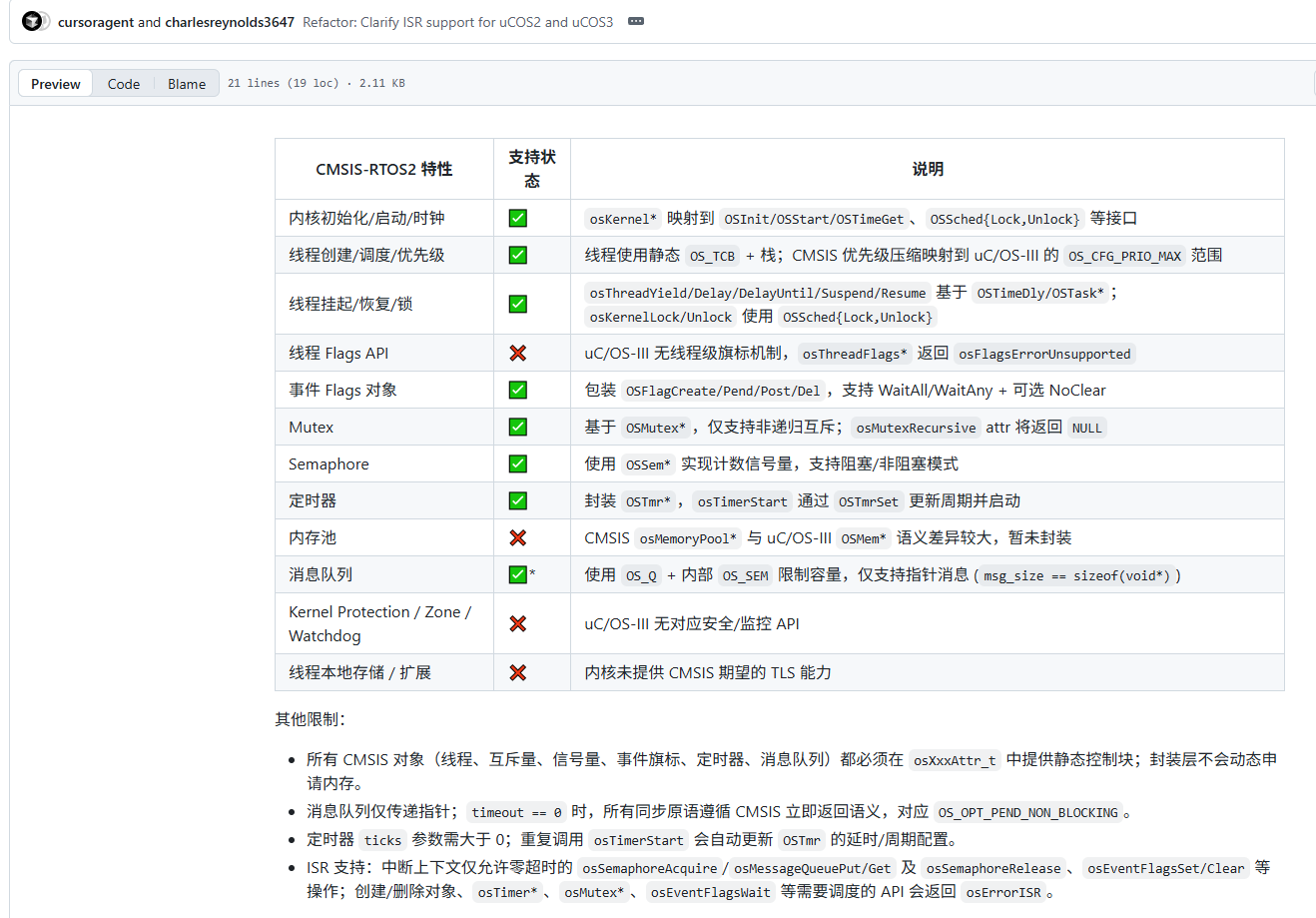Click the red cross in Kernel Protection row

[x=517, y=623]
